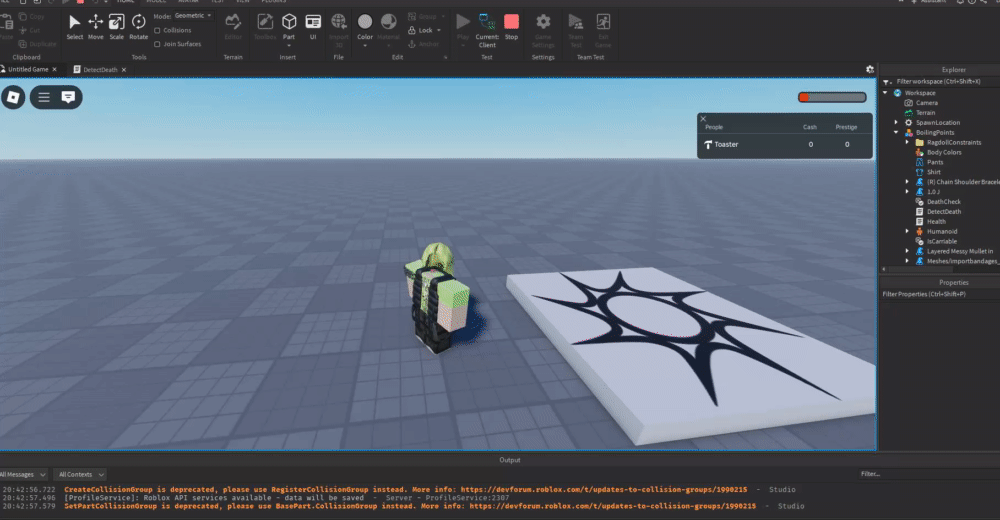Viewport: 1000px width, 520px height.
Task: Open All Contexts filter dropdown in Output
Action: pos(79,475)
